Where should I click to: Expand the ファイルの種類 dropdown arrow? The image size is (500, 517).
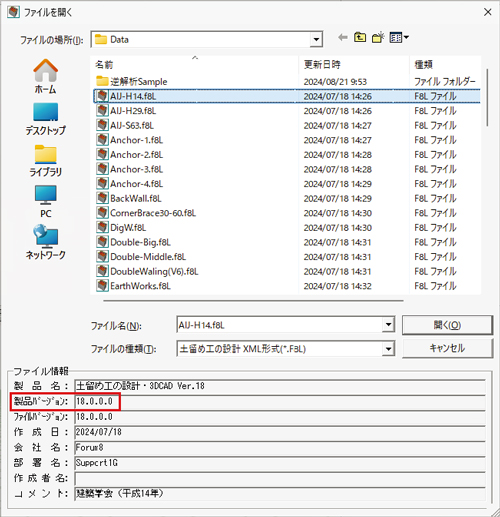[388, 349]
